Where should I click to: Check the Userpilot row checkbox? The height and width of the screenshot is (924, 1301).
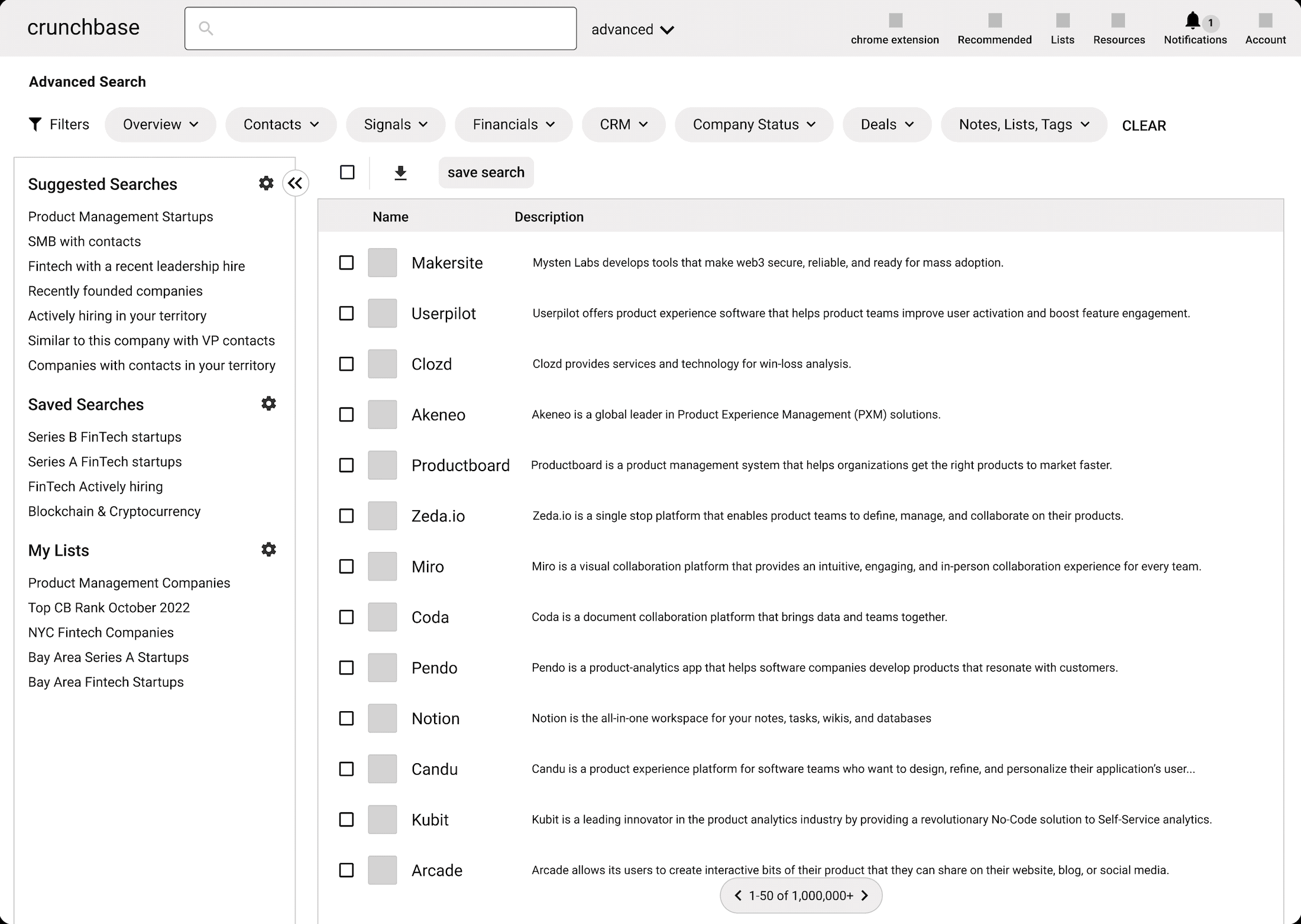pyautogui.click(x=347, y=313)
